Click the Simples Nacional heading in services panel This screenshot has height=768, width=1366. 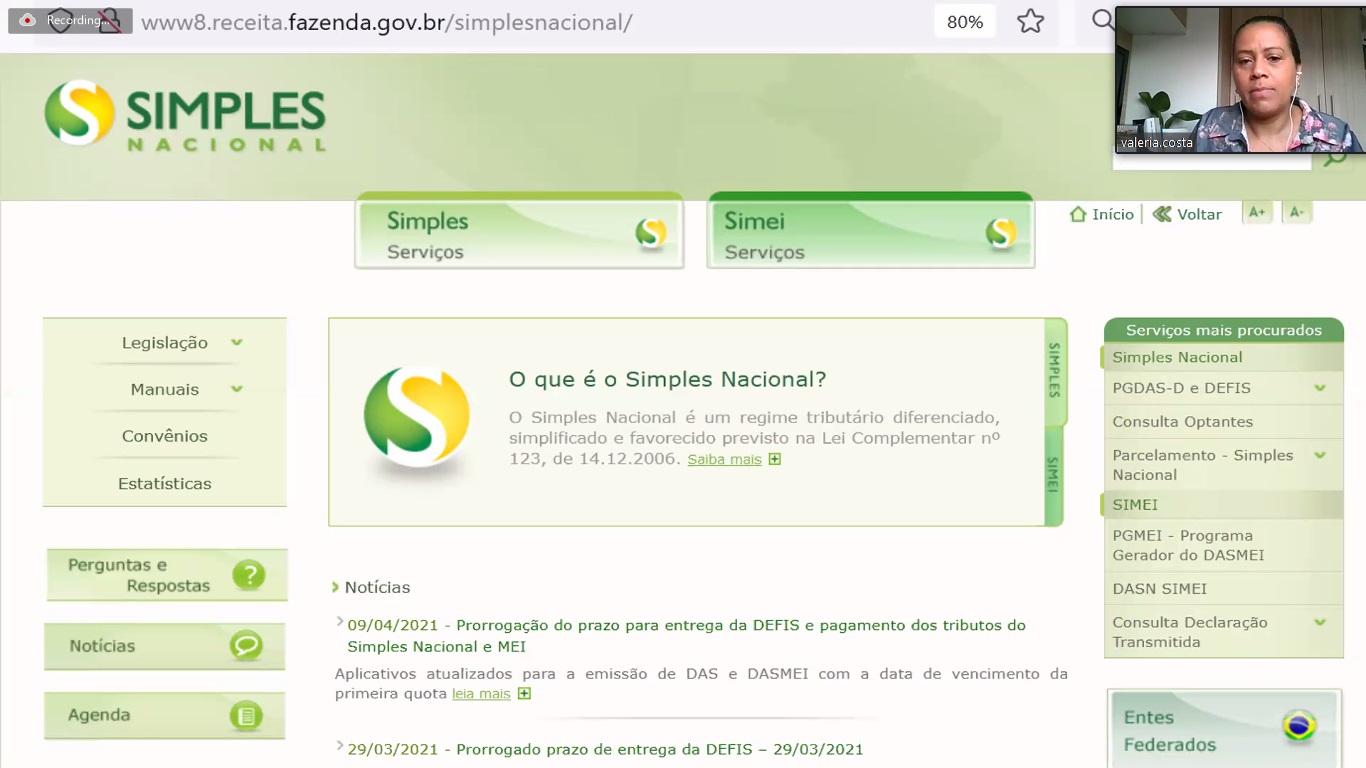(1177, 357)
